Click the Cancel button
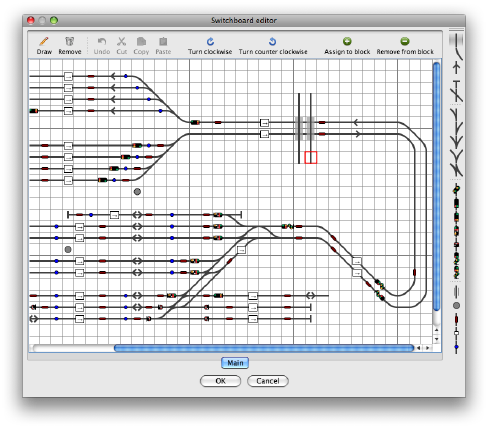 (268, 381)
